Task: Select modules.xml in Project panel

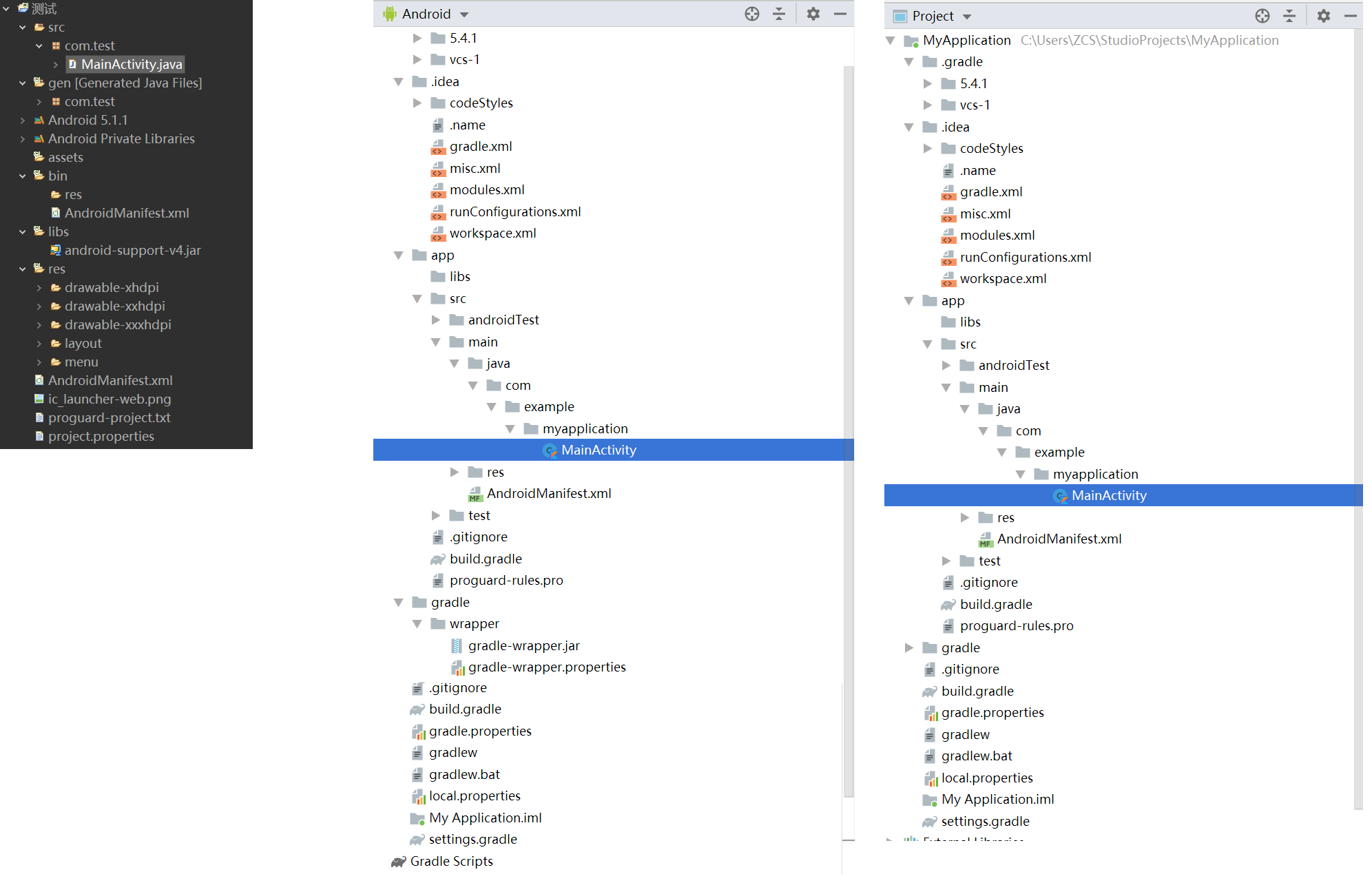Action: (x=988, y=235)
